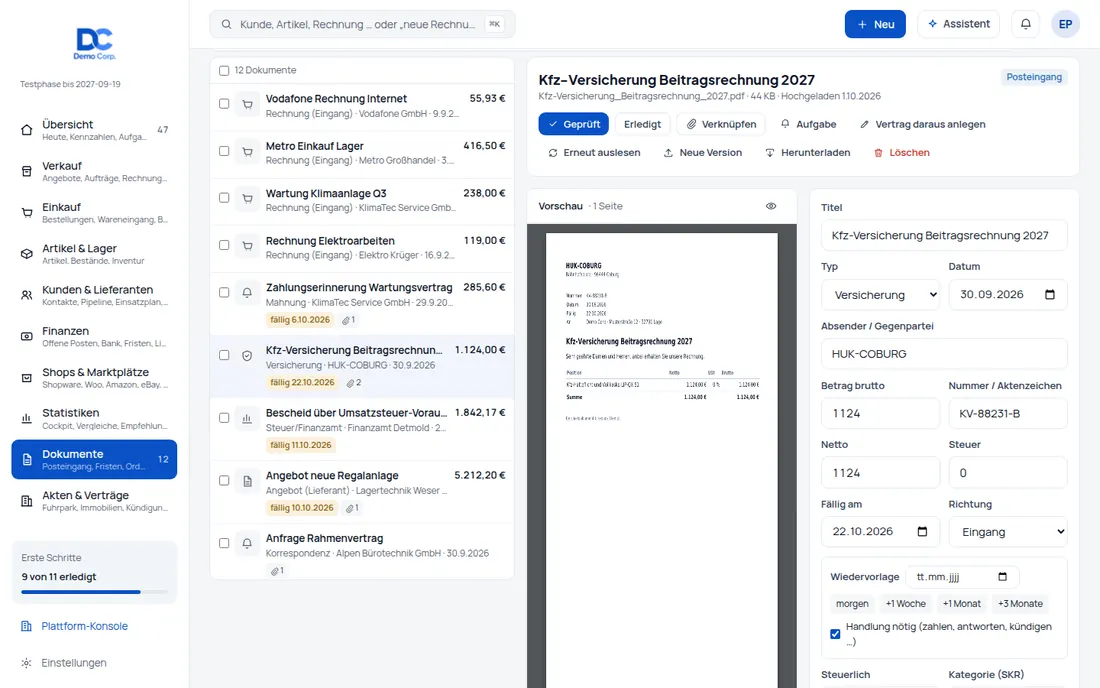Click the Titel input field

[944, 236]
